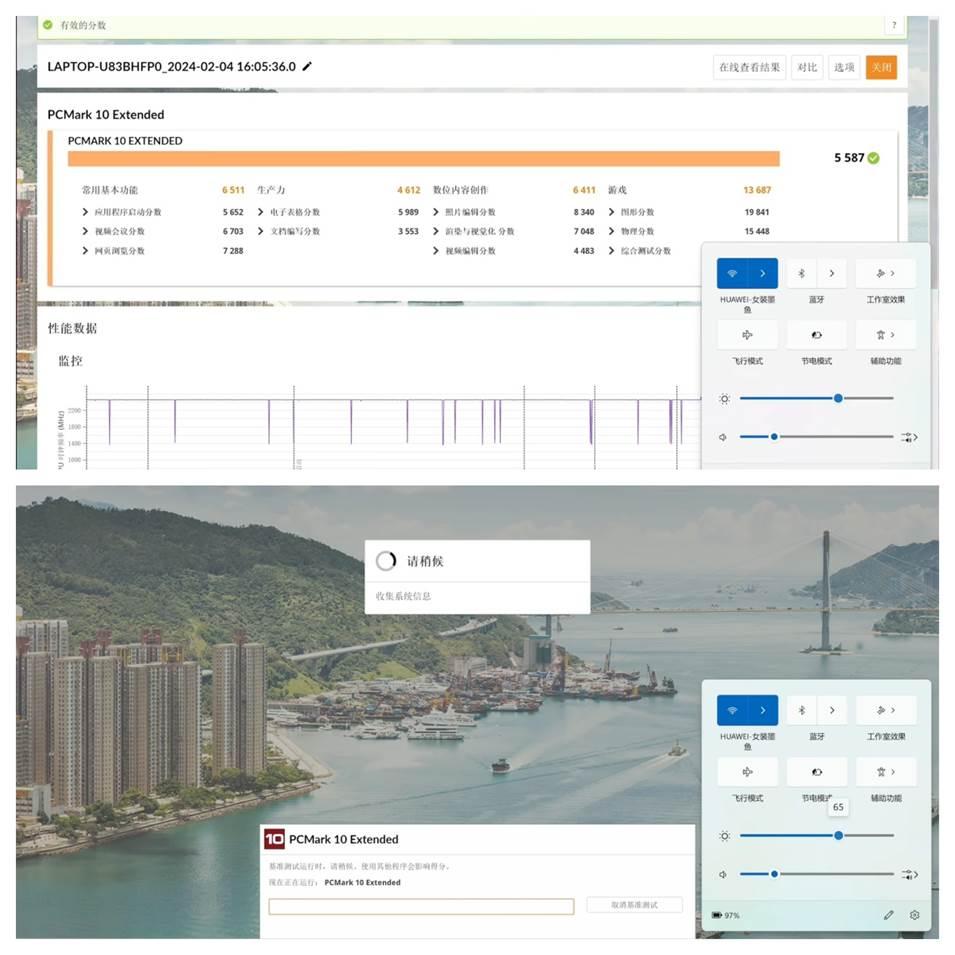Viewport: 955px width, 955px height.
Task: Click the brightness sun icon in the lower quick settings panel
Action: tap(724, 836)
